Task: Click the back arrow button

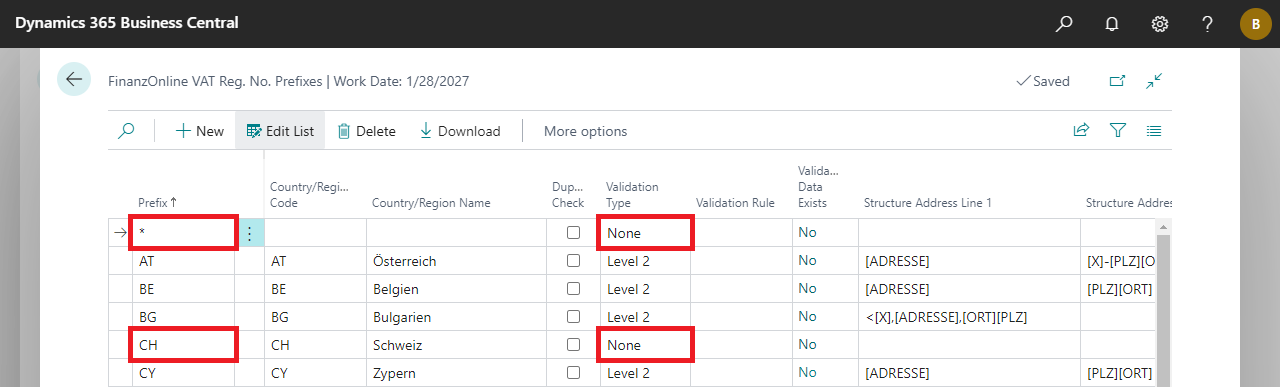Action: [74, 79]
